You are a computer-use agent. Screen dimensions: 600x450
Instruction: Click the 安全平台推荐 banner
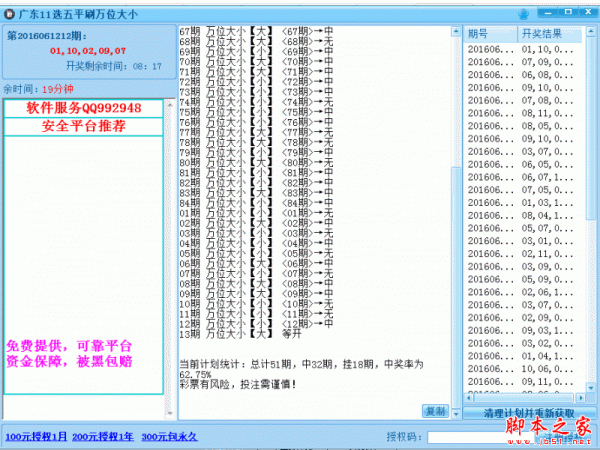coord(83,126)
